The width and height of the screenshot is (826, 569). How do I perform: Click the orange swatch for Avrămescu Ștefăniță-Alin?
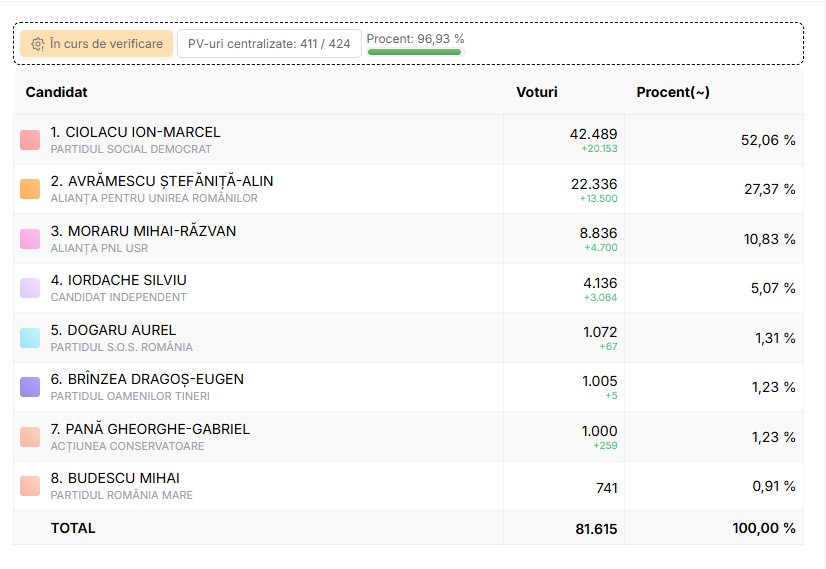[30, 189]
